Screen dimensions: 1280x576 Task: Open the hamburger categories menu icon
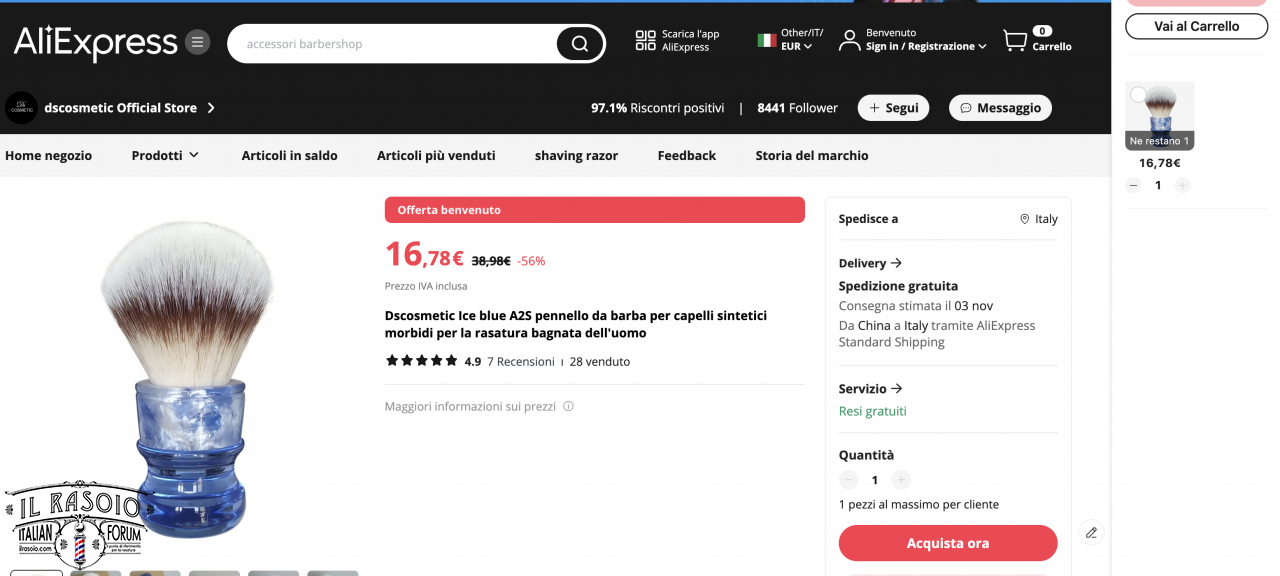click(198, 42)
